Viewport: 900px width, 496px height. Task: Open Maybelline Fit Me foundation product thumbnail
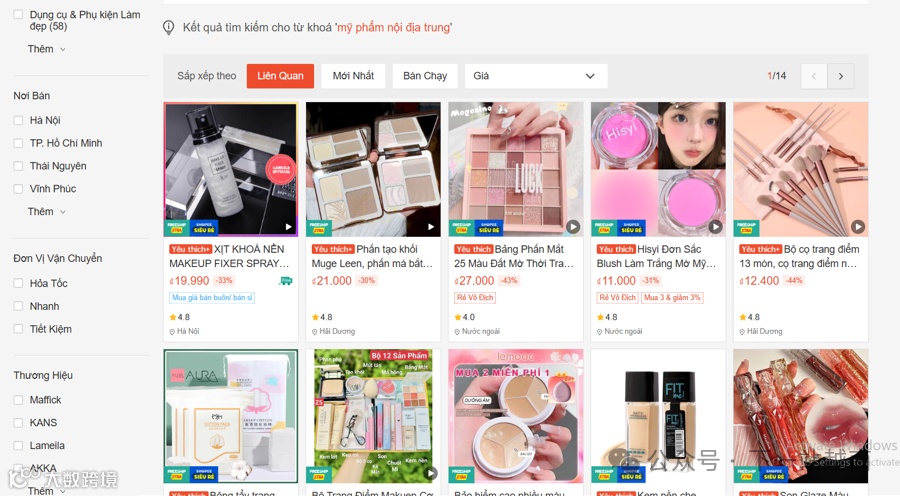click(658, 416)
